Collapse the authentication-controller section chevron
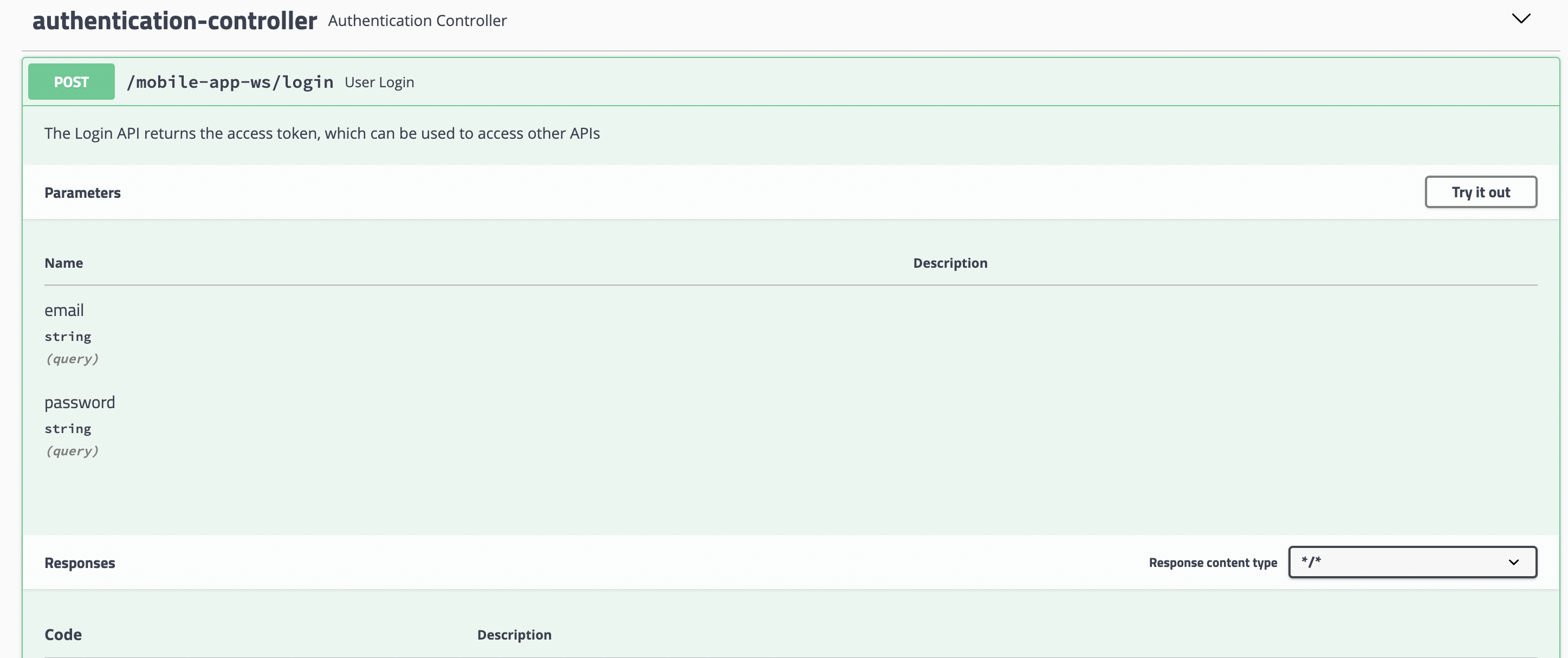Screen dimensions: 1568x658 1520,19
